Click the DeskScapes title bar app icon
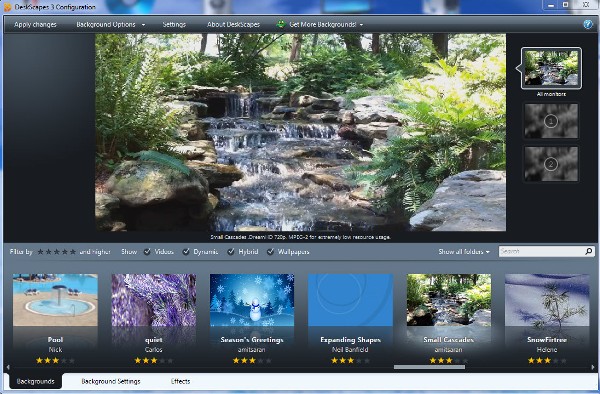600x394 pixels. [7, 7]
